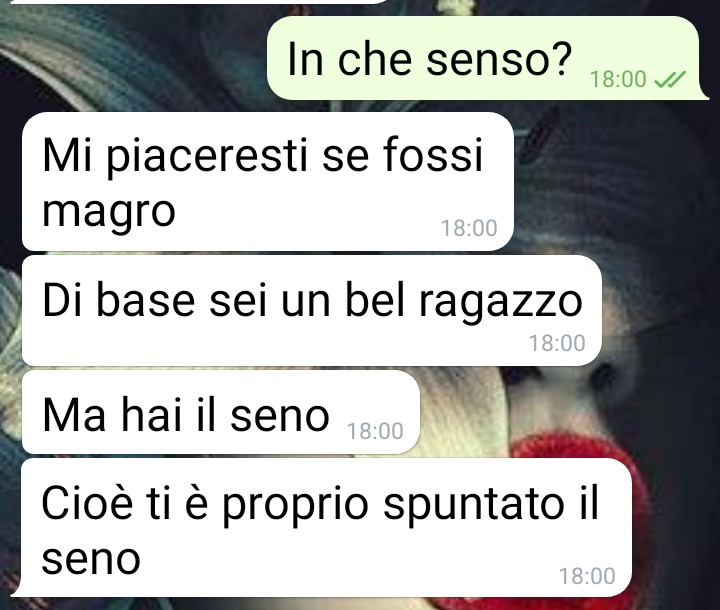The height and width of the screenshot is (610, 720).
Task: Select the "Ma hai il seno" message bubble
Action: (x=221, y=412)
